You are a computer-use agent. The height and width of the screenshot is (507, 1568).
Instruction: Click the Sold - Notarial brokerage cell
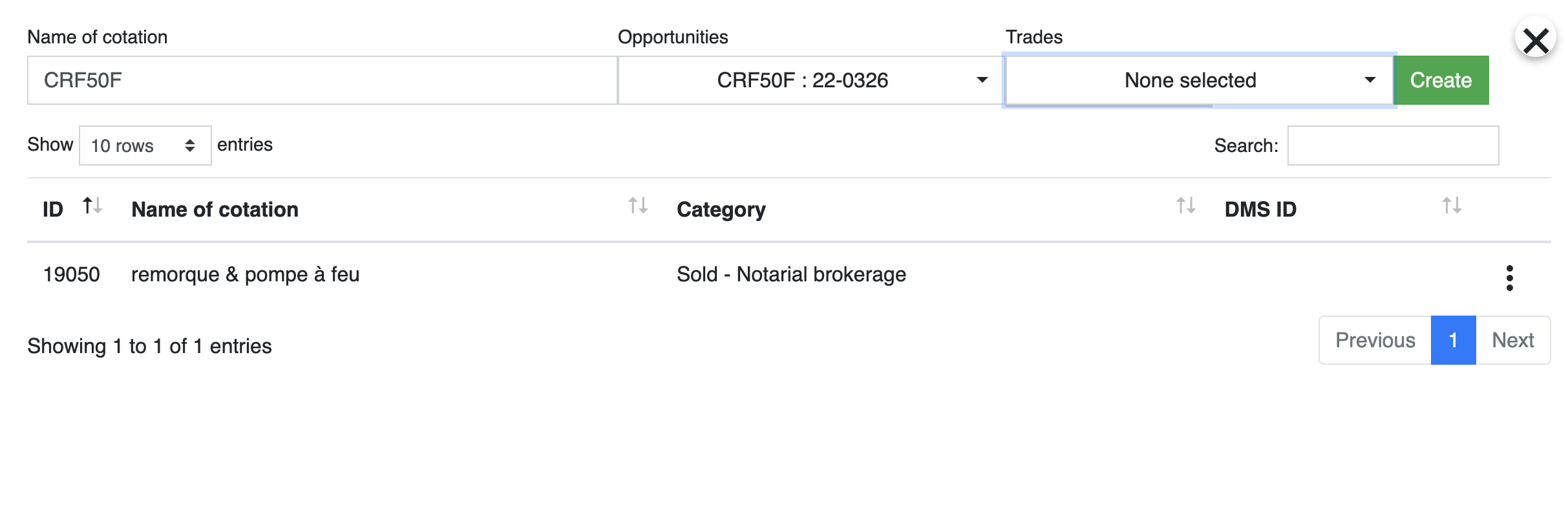click(x=791, y=275)
